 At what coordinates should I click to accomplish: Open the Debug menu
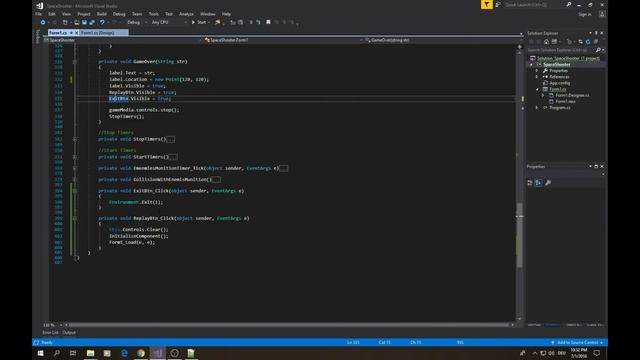coord(119,14)
